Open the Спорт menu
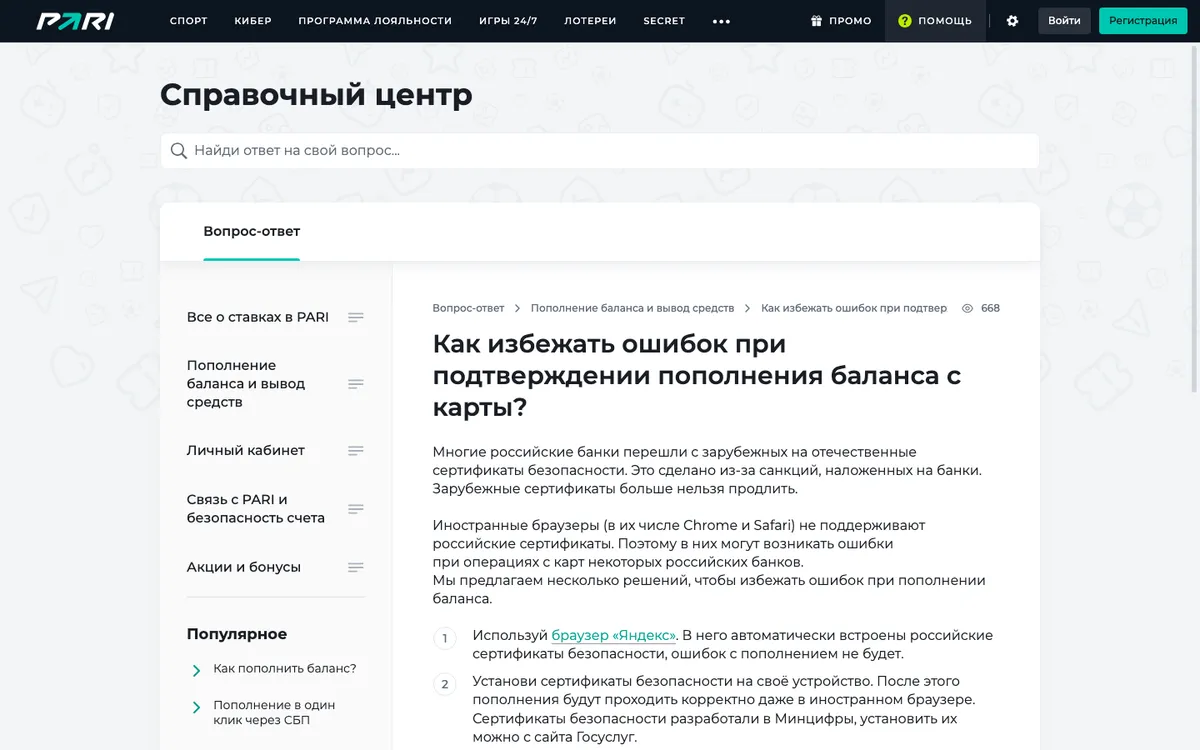 pyautogui.click(x=189, y=21)
